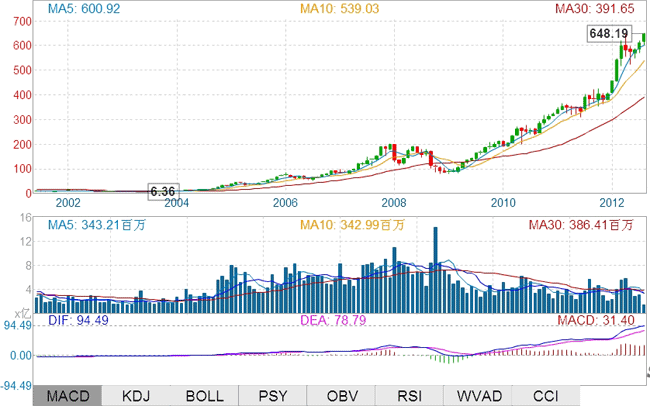
Task: Switch to the CCI tab
Action: 545,396
